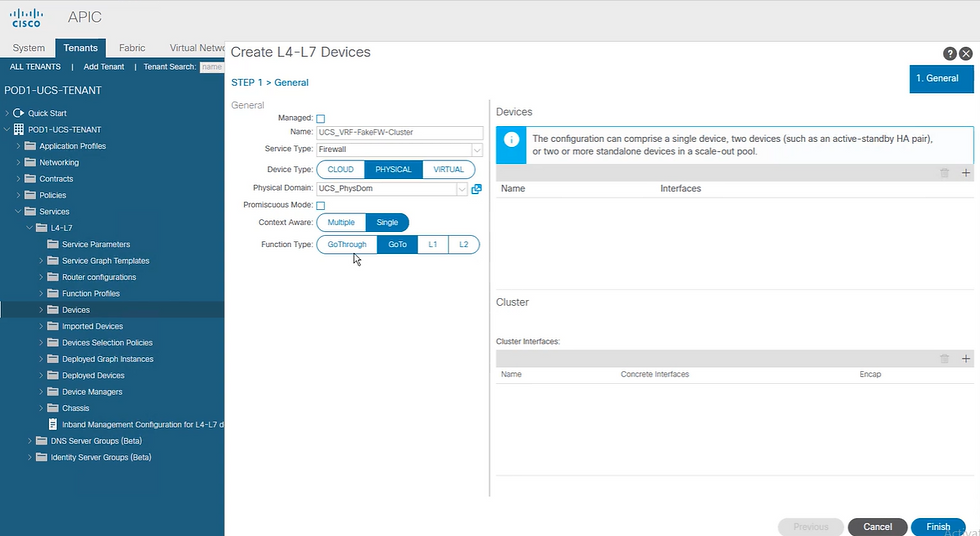Screen dimensions: 980x536
Task: Click the Networking folder icon
Action: point(30,162)
